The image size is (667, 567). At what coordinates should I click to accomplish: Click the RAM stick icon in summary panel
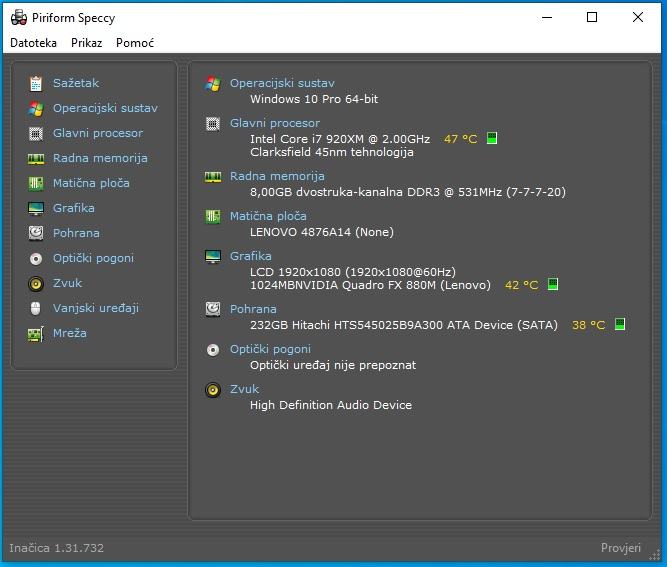[213, 177]
